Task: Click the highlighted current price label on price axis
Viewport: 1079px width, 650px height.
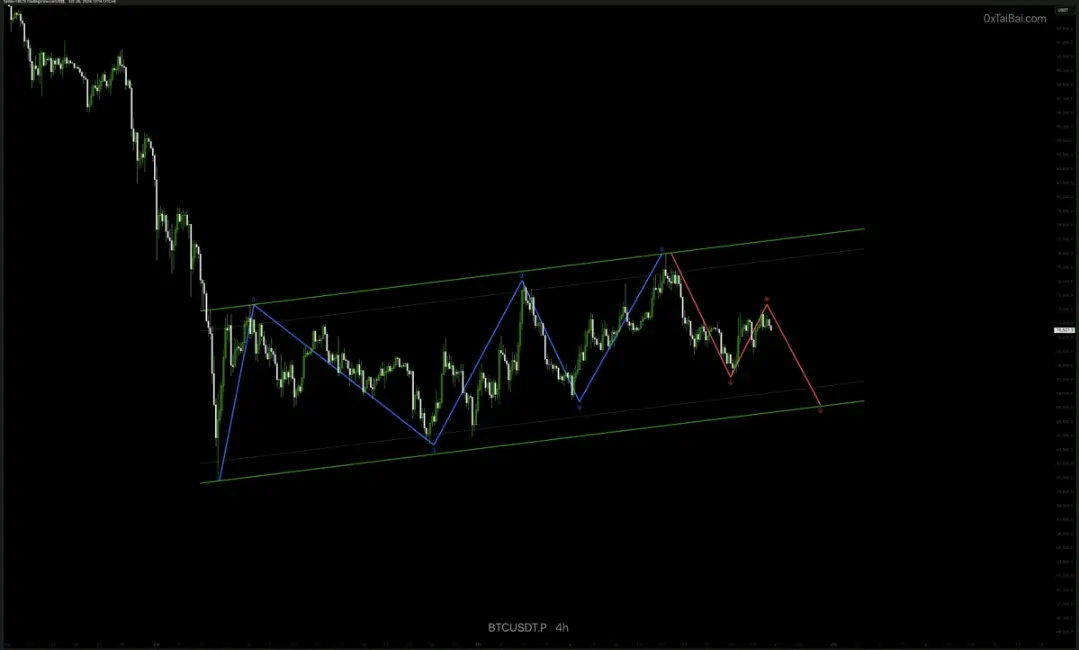Action: [1065, 330]
